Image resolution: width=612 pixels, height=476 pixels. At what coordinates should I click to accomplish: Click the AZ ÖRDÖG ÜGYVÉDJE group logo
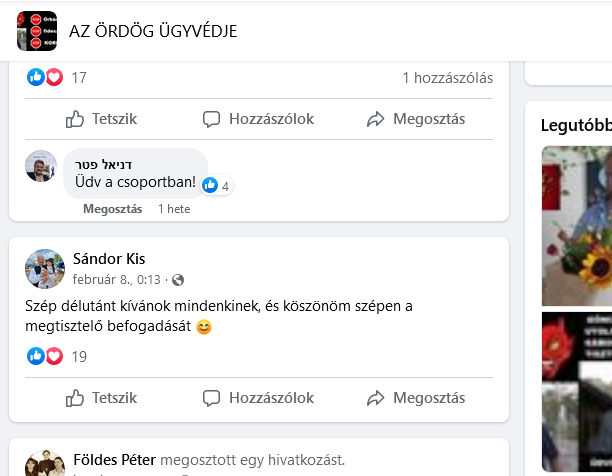point(37,31)
